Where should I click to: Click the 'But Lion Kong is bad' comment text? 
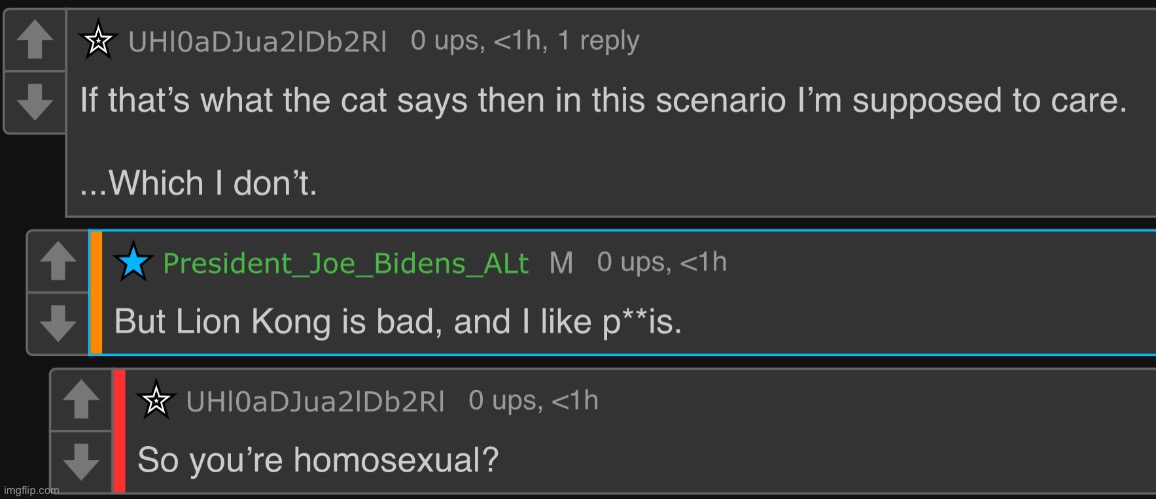click(x=398, y=323)
